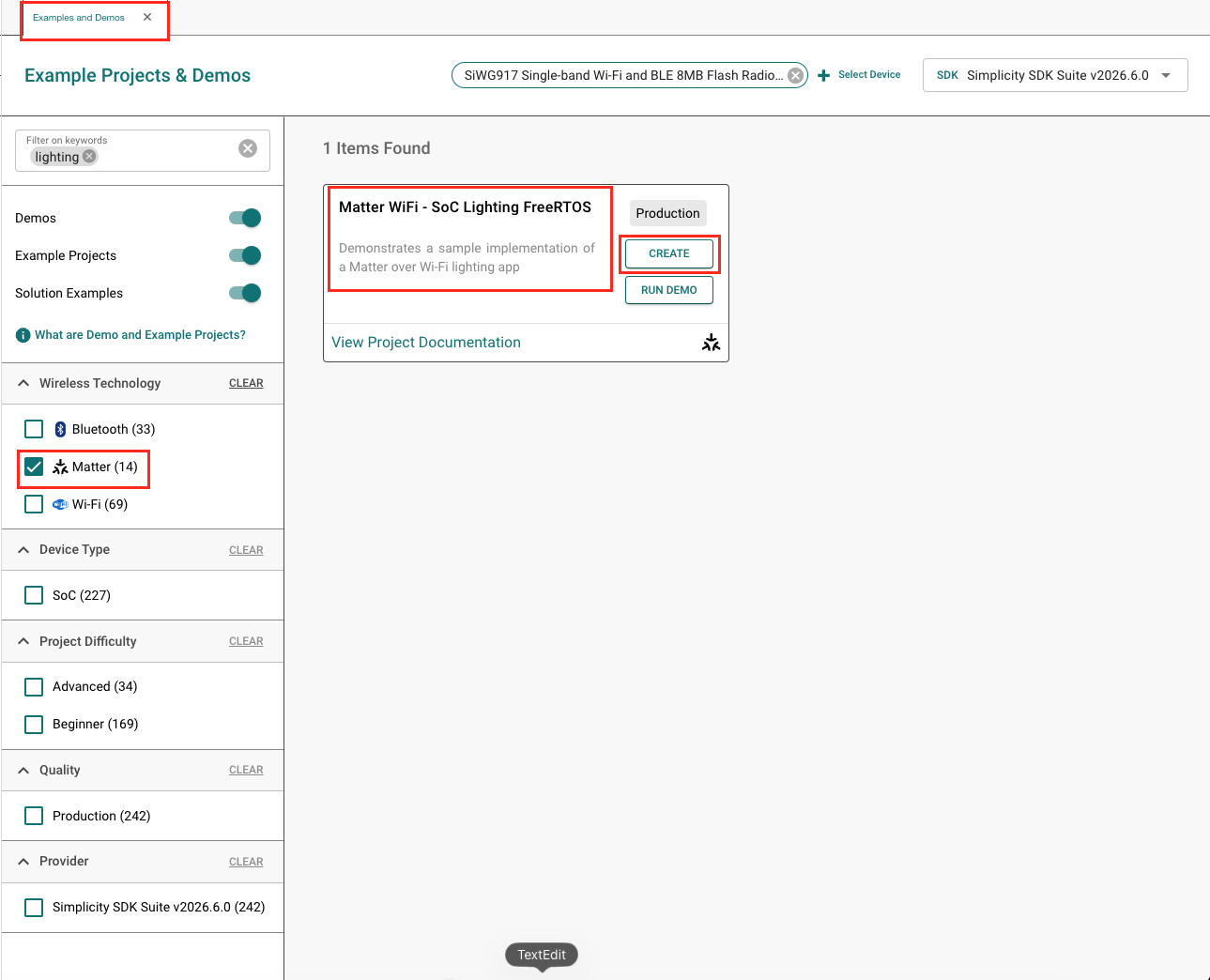Click the Matter icon on the project card
The height and width of the screenshot is (980, 1210).
pyautogui.click(x=712, y=343)
